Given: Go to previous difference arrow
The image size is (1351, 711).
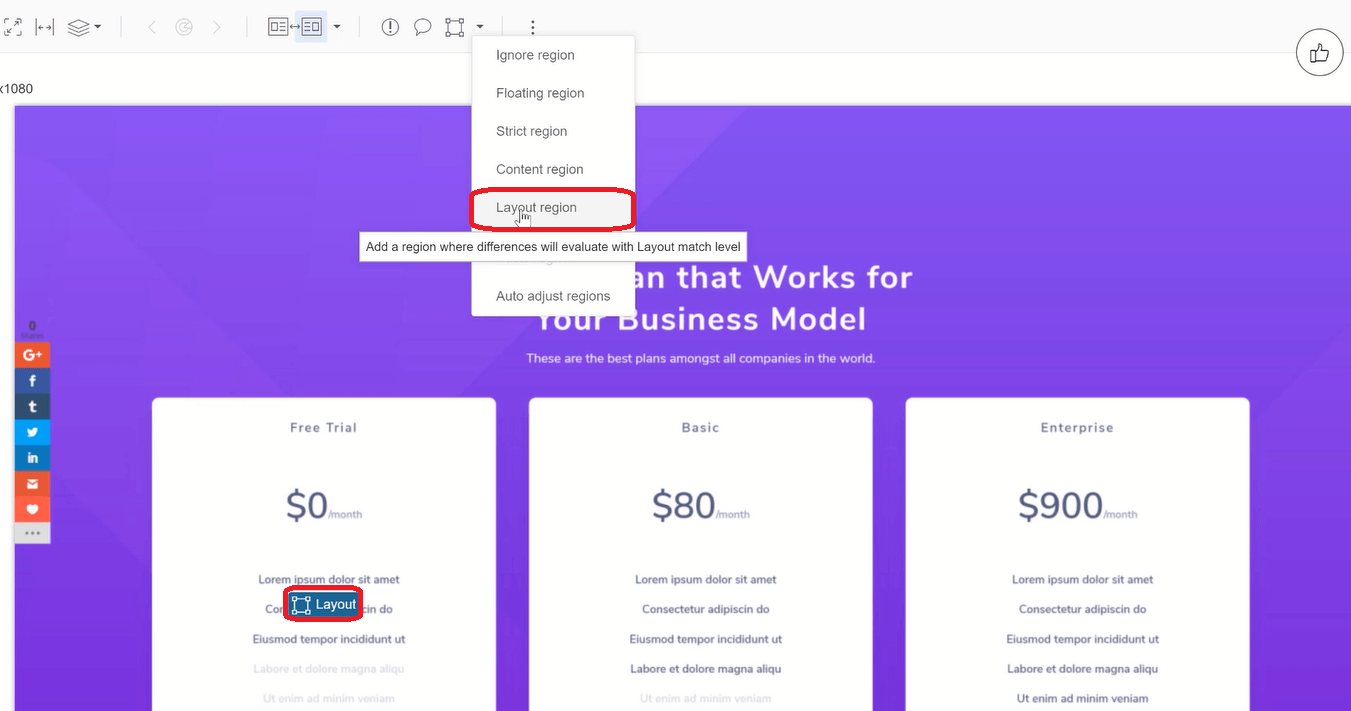Looking at the screenshot, I should point(152,27).
